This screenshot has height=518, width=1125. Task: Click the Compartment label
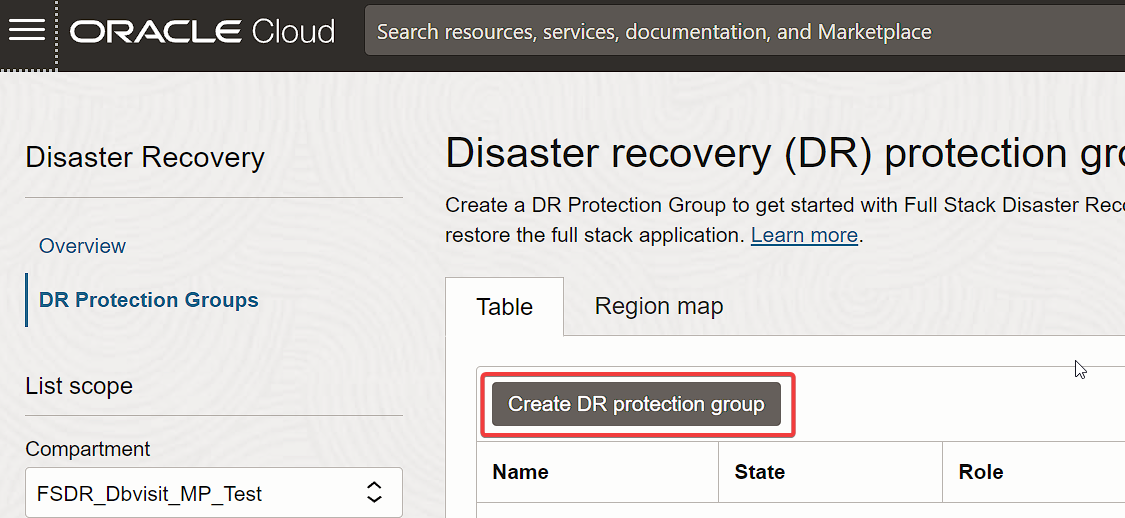88,449
